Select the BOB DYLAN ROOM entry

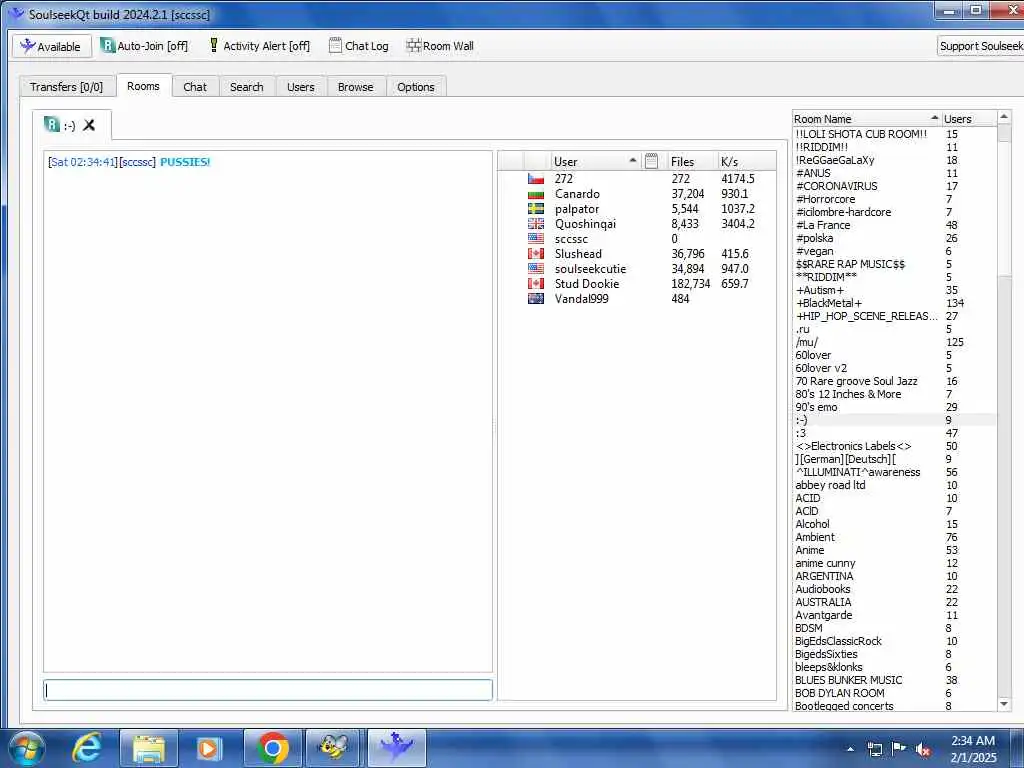click(895, 693)
